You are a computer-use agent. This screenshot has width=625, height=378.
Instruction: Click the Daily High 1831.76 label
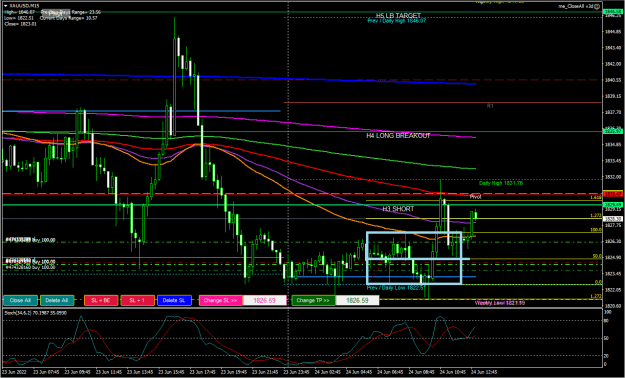pyautogui.click(x=501, y=183)
